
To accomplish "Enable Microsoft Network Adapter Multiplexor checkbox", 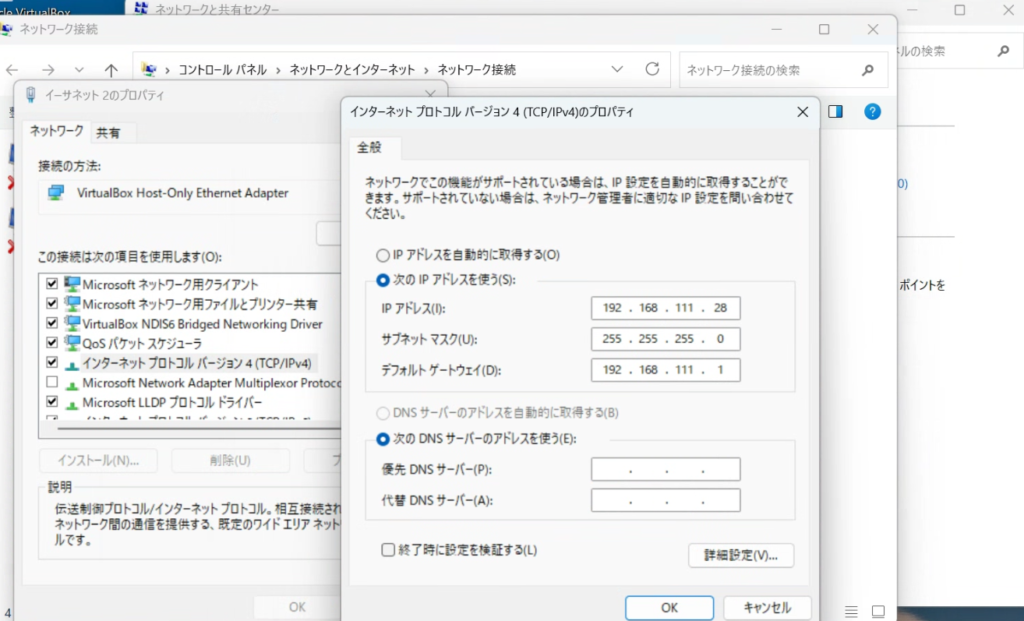I will click(52, 382).
